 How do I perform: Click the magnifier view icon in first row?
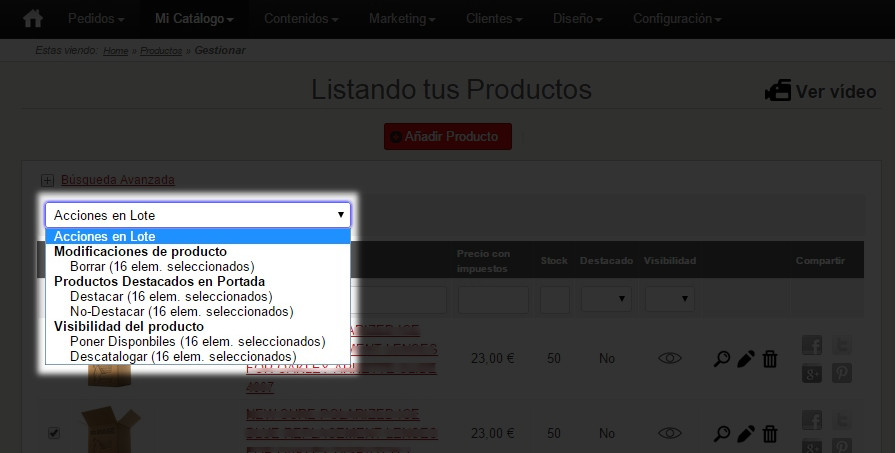coord(721,359)
